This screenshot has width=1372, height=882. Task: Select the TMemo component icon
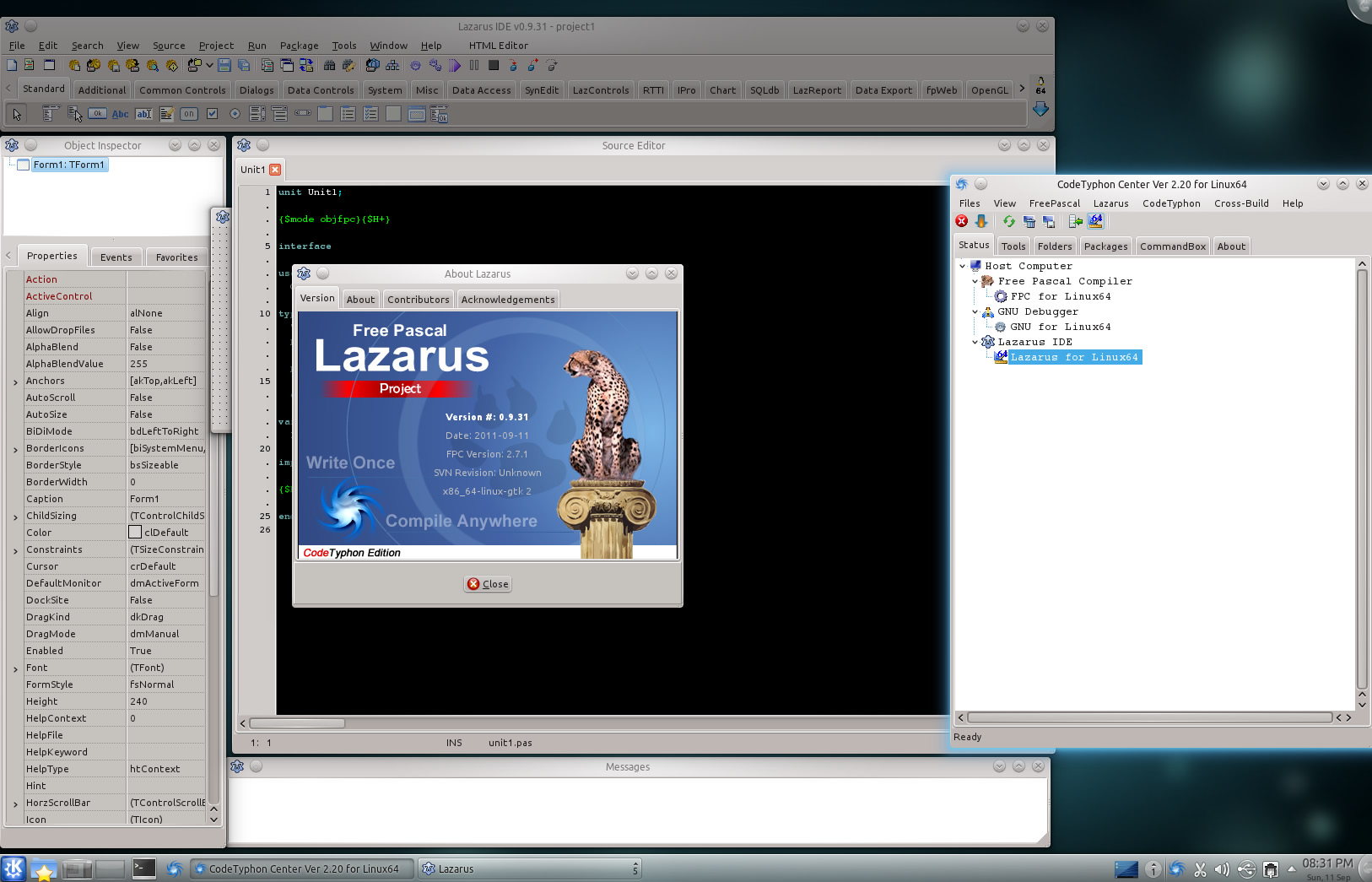166,113
